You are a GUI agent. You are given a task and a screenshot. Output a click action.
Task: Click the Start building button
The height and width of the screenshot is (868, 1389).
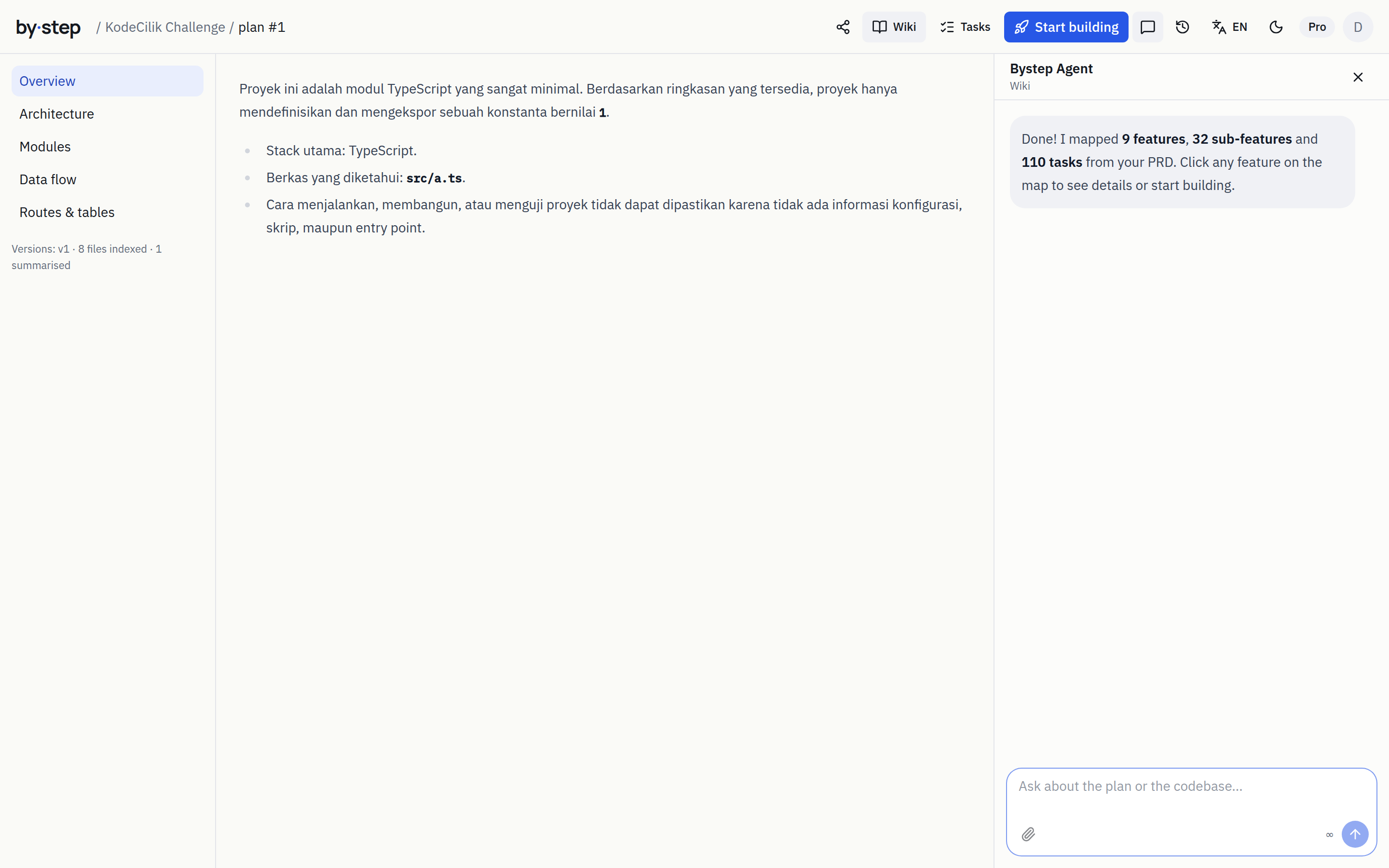[x=1066, y=27]
